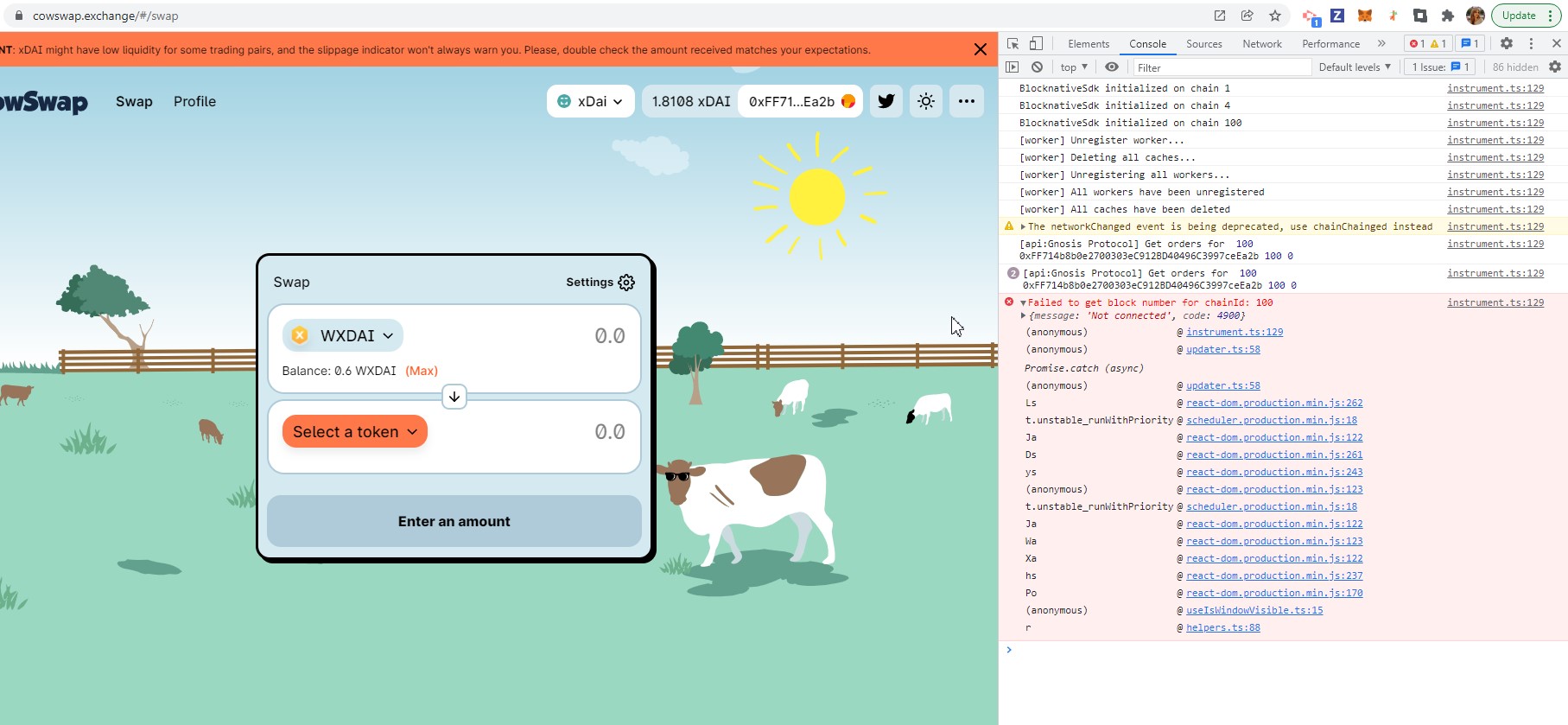Expand the {message: 'Not connected'} object
Image resolution: width=1568 pixels, height=725 pixels.
coord(1023,315)
